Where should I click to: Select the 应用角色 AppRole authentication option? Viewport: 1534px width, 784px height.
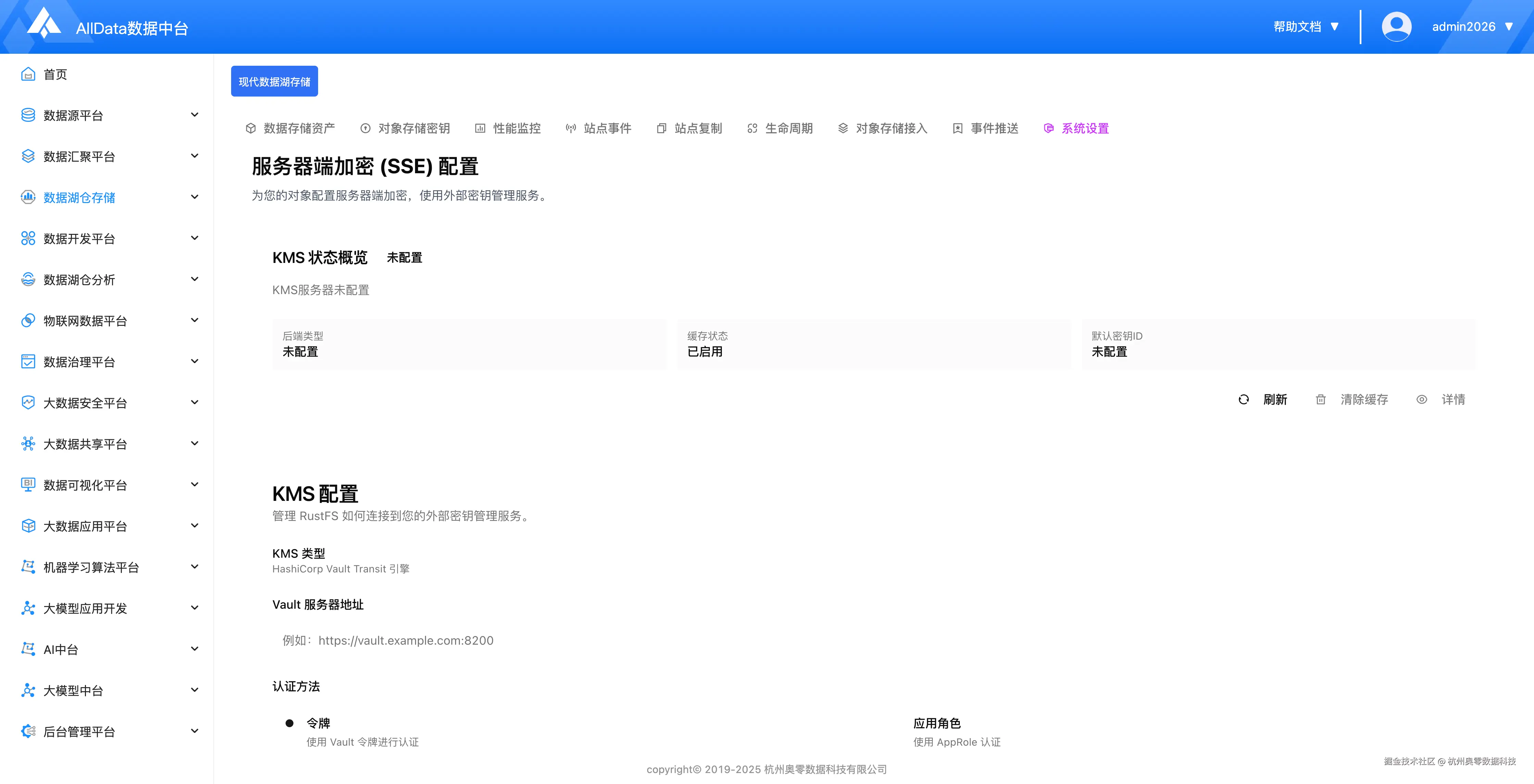pos(937,723)
